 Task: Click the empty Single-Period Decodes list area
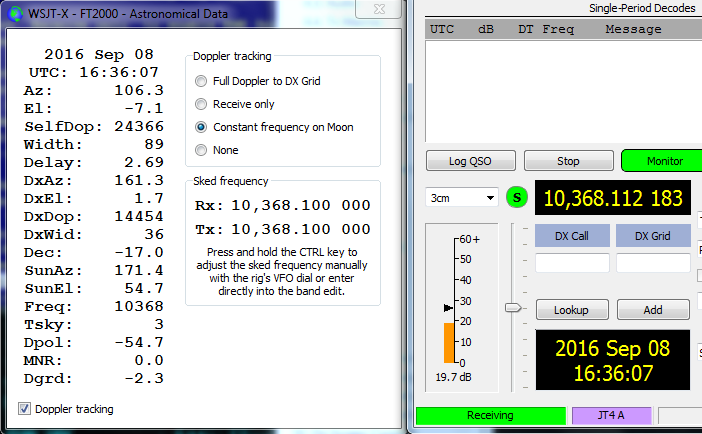563,91
